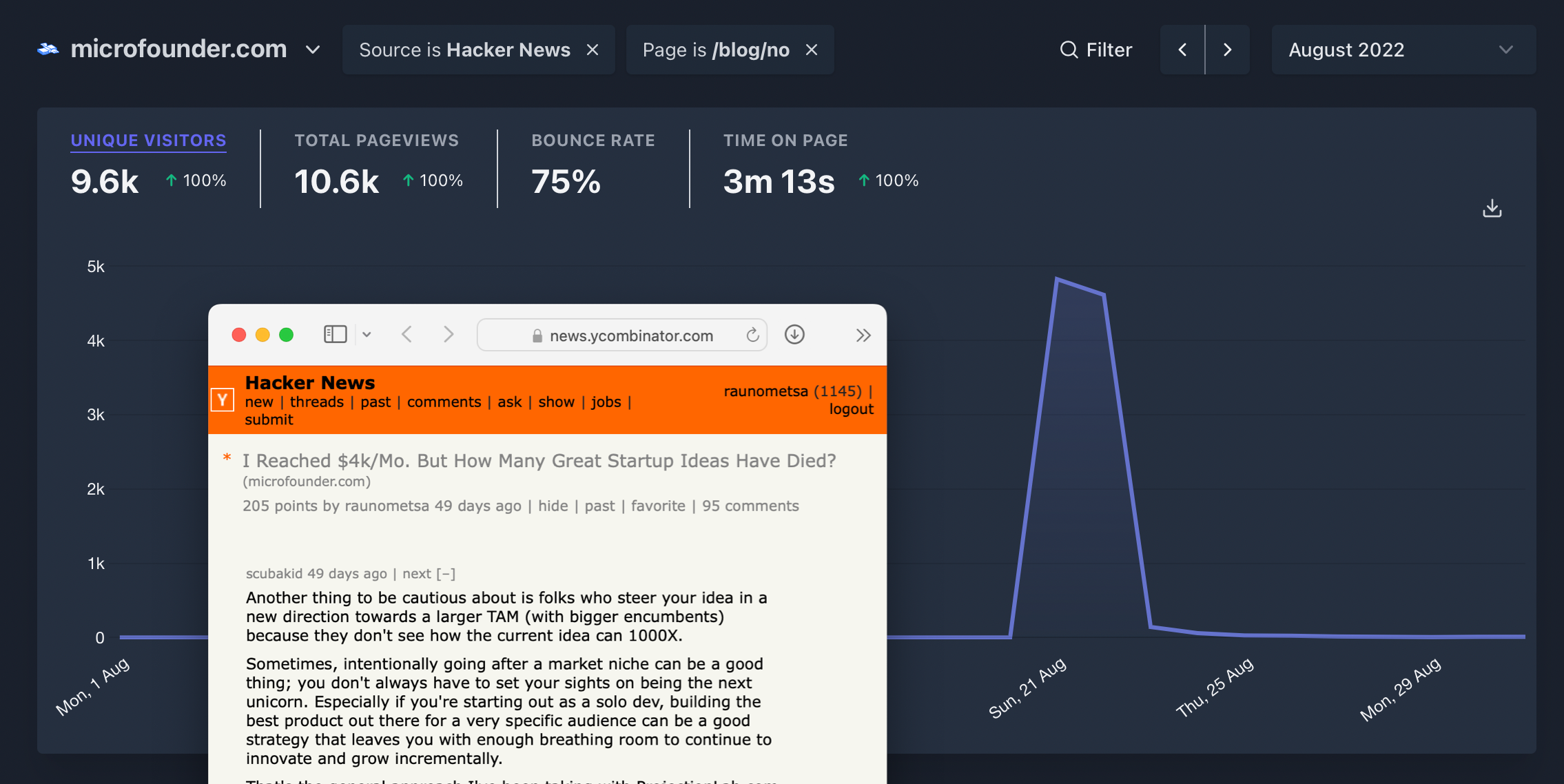Click the Page is /blog/no filter label
This screenshot has height=784, width=1564.
(x=716, y=50)
